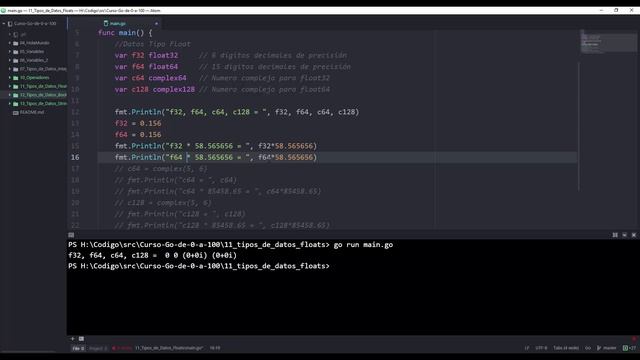
Task: Split the terminal panel layout icon
Action: pyautogui.click(x=615, y=235)
